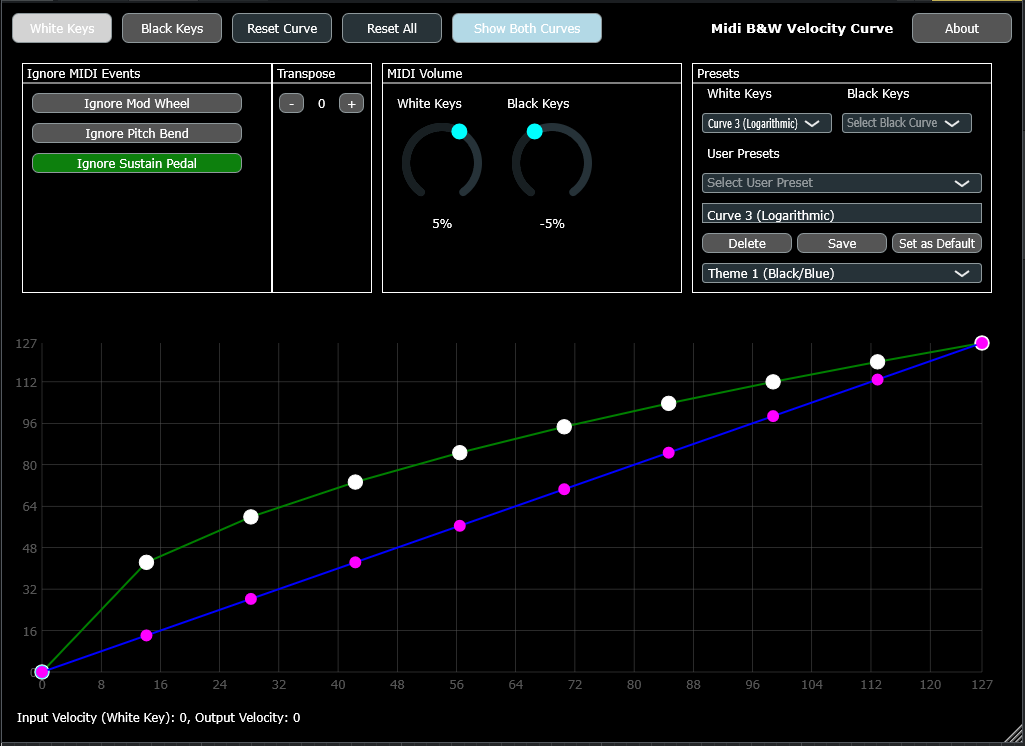
Task: Select magenta curve point at input 14
Action: click(146, 636)
